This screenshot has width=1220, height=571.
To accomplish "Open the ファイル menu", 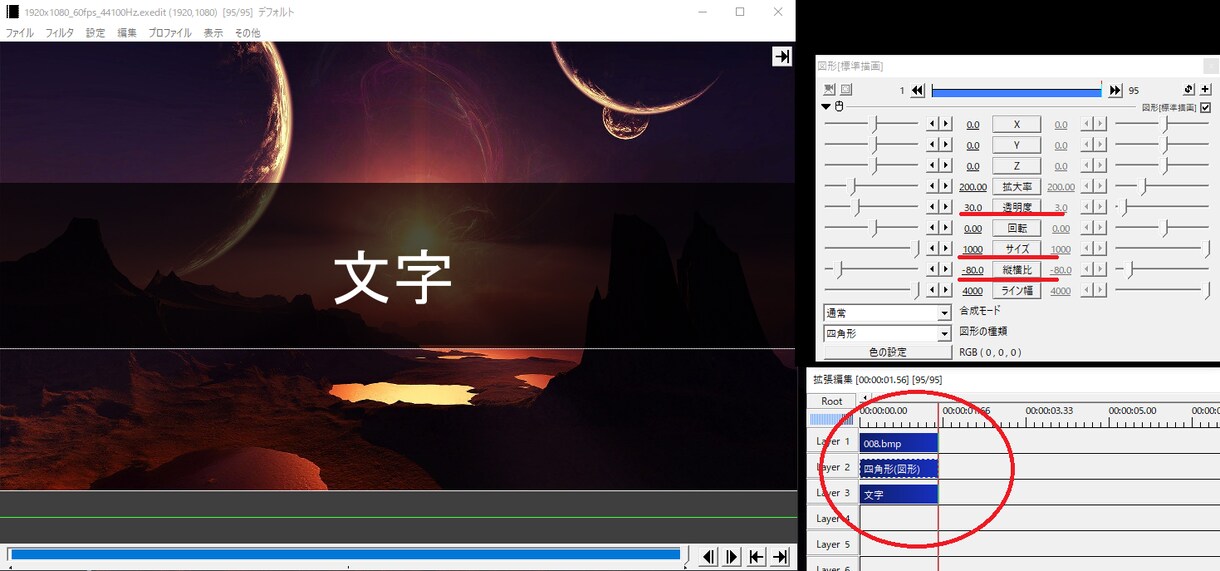I will coord(20,33).
